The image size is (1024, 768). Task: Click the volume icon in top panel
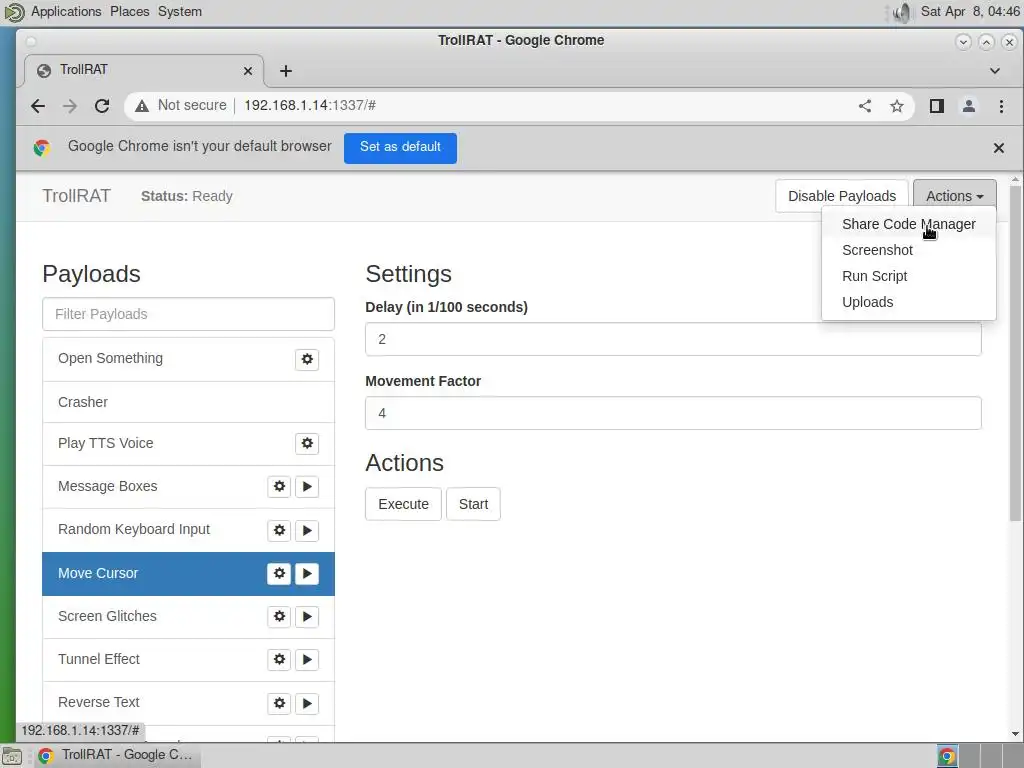click(x=902, y=12)
